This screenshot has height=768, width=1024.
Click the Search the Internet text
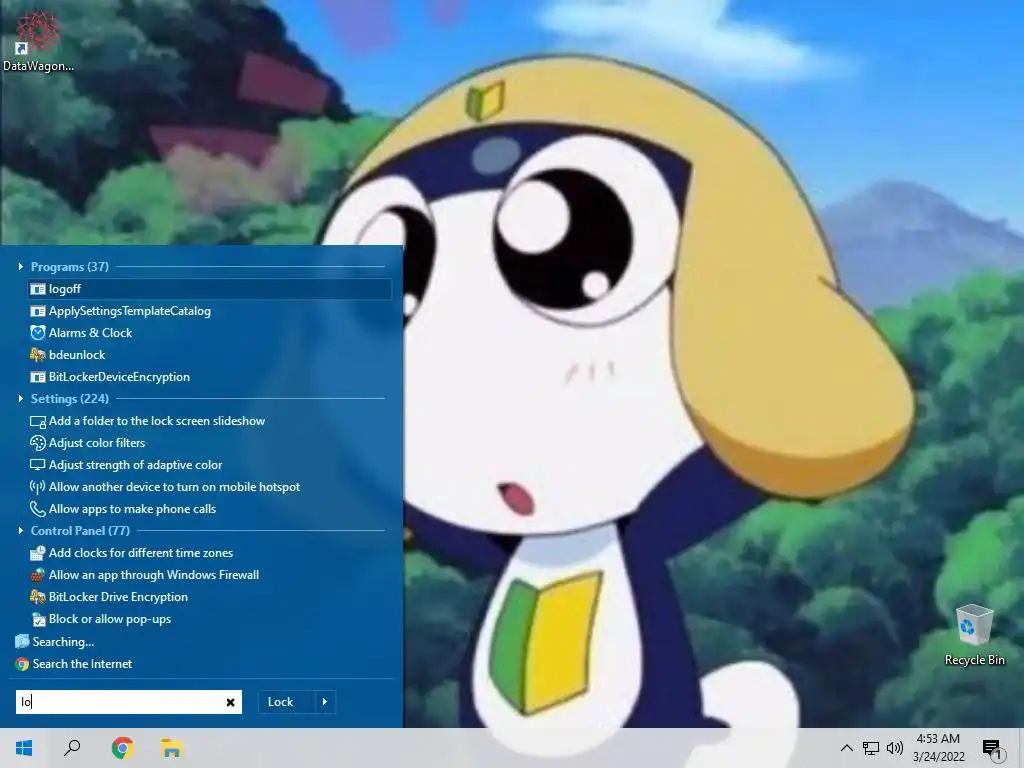82,664
